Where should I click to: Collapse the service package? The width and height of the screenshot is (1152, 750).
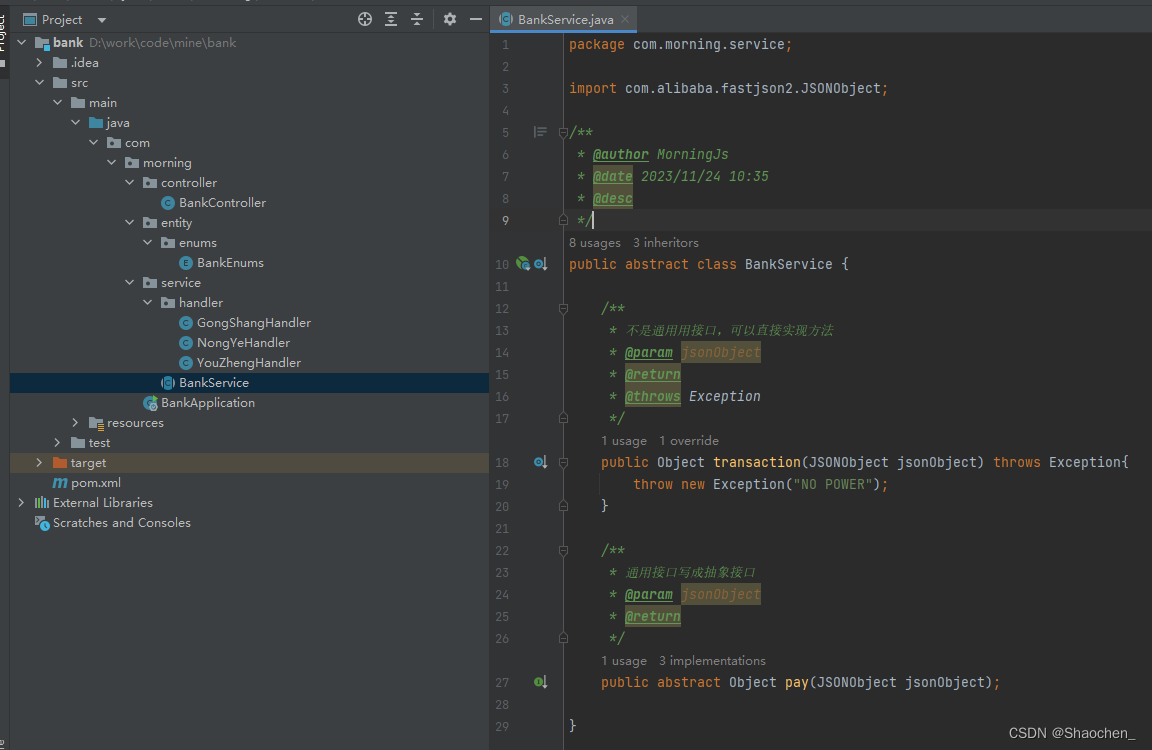coord(129,282)
